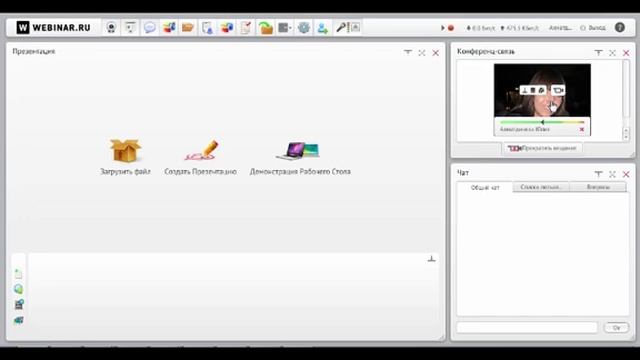Viewport: 640px width, 360px height.
Task: Expand the Конференц-связь panel to fullscreen
Action: (612, 53)
